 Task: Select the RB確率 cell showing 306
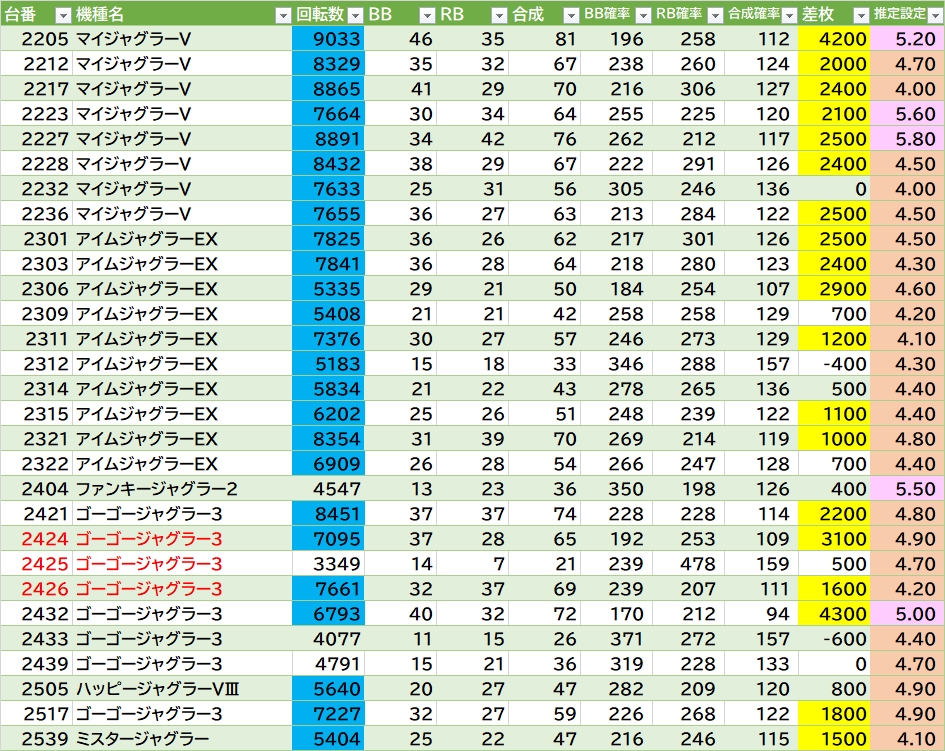click(x=689, y=89)
